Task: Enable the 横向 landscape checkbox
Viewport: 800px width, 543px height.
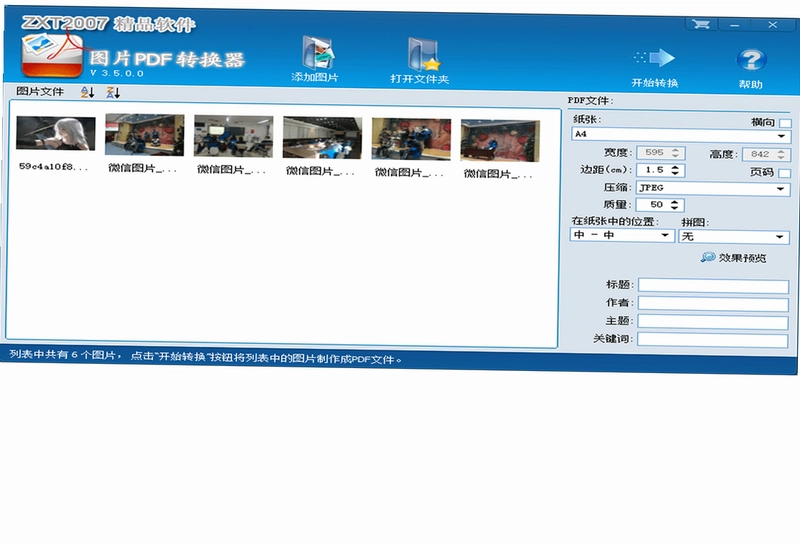Action: tap(786, 123)
